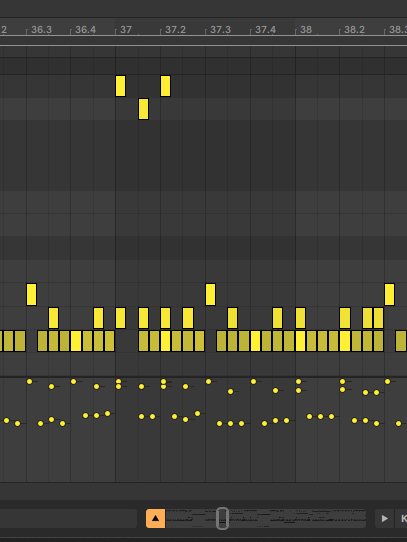The width and height of the screenshot is (407, 542).
Task: Select the highest note starting at bar 37
Action: [120, 86]
